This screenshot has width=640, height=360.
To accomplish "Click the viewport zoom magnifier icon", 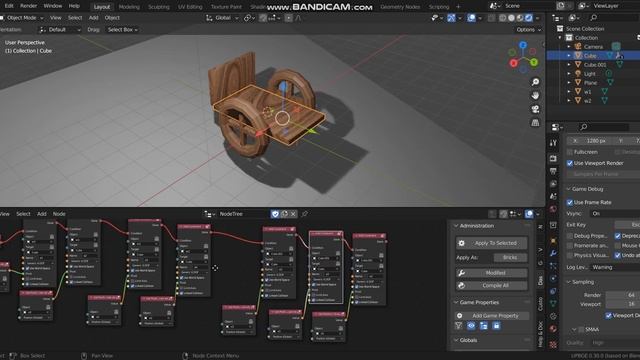I will click(x=535, y=82).
